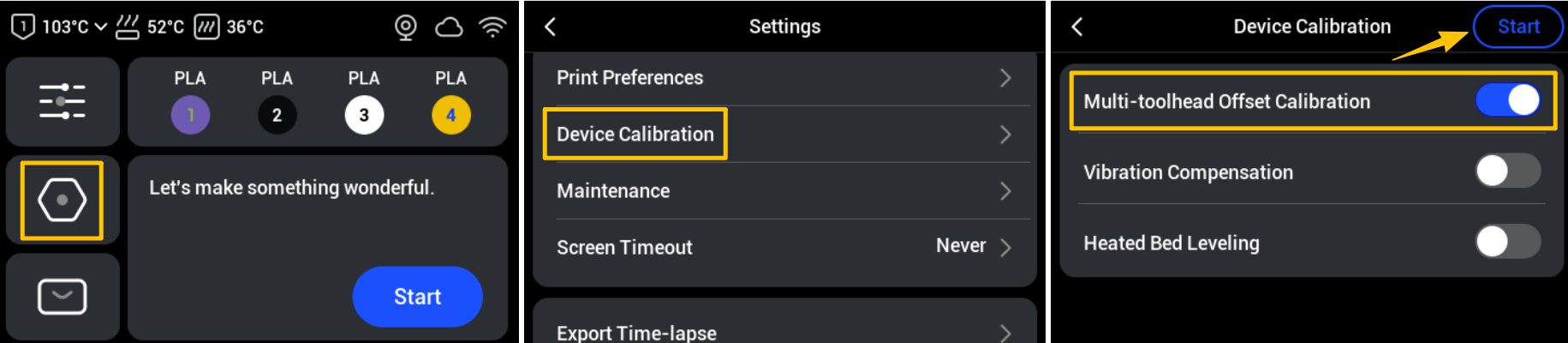Screen dimensions: 1568x343
Task: Expand the Print Preferences chevron
Action: pyautogui.click(x=1005, y=78)
